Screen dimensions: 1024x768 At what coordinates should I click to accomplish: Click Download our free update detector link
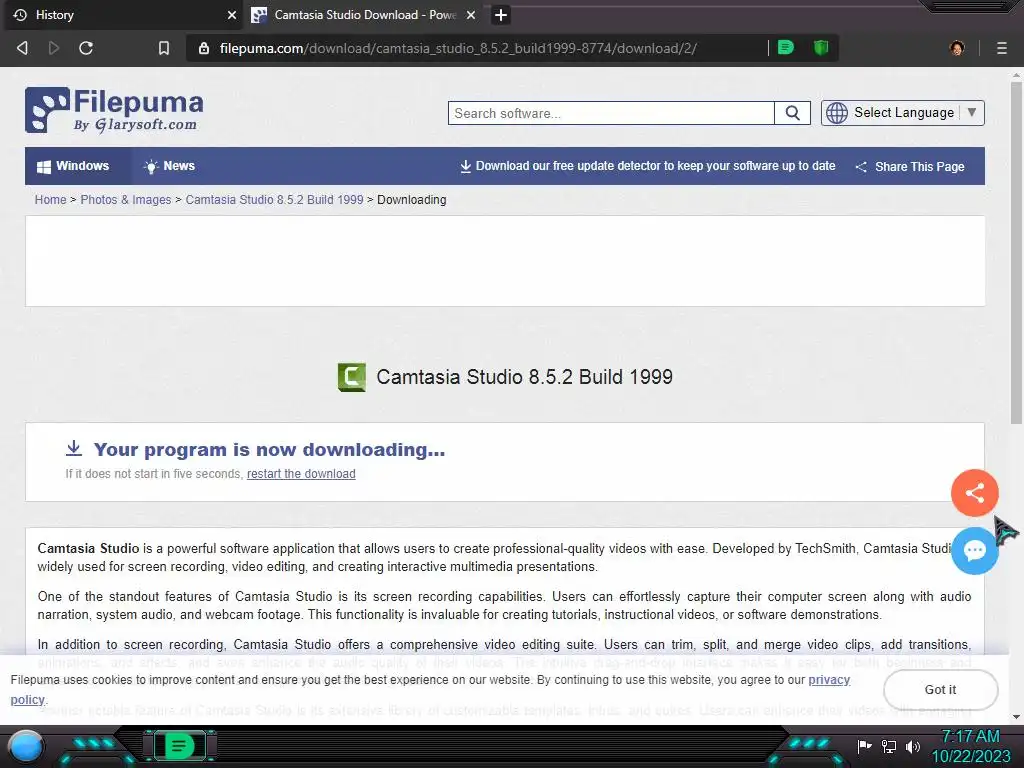(x=648, y=166)
